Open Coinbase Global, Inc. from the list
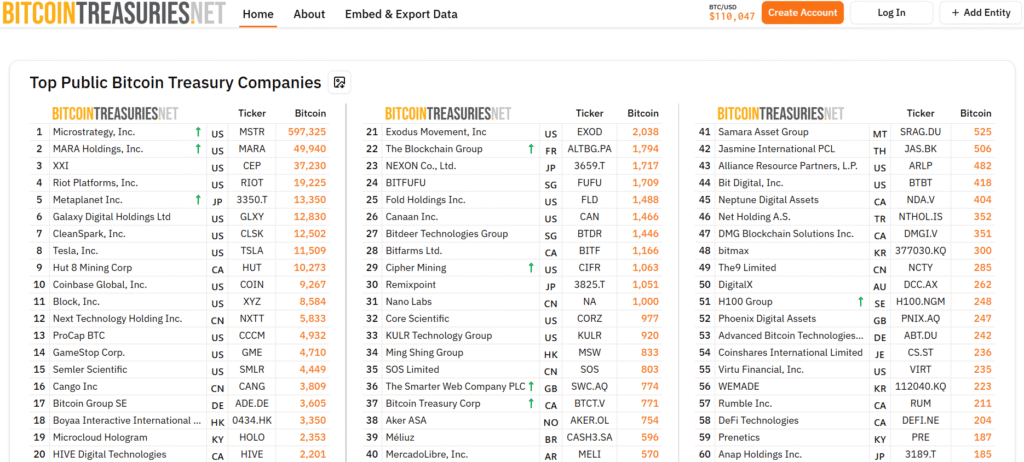 click(100, 285)
